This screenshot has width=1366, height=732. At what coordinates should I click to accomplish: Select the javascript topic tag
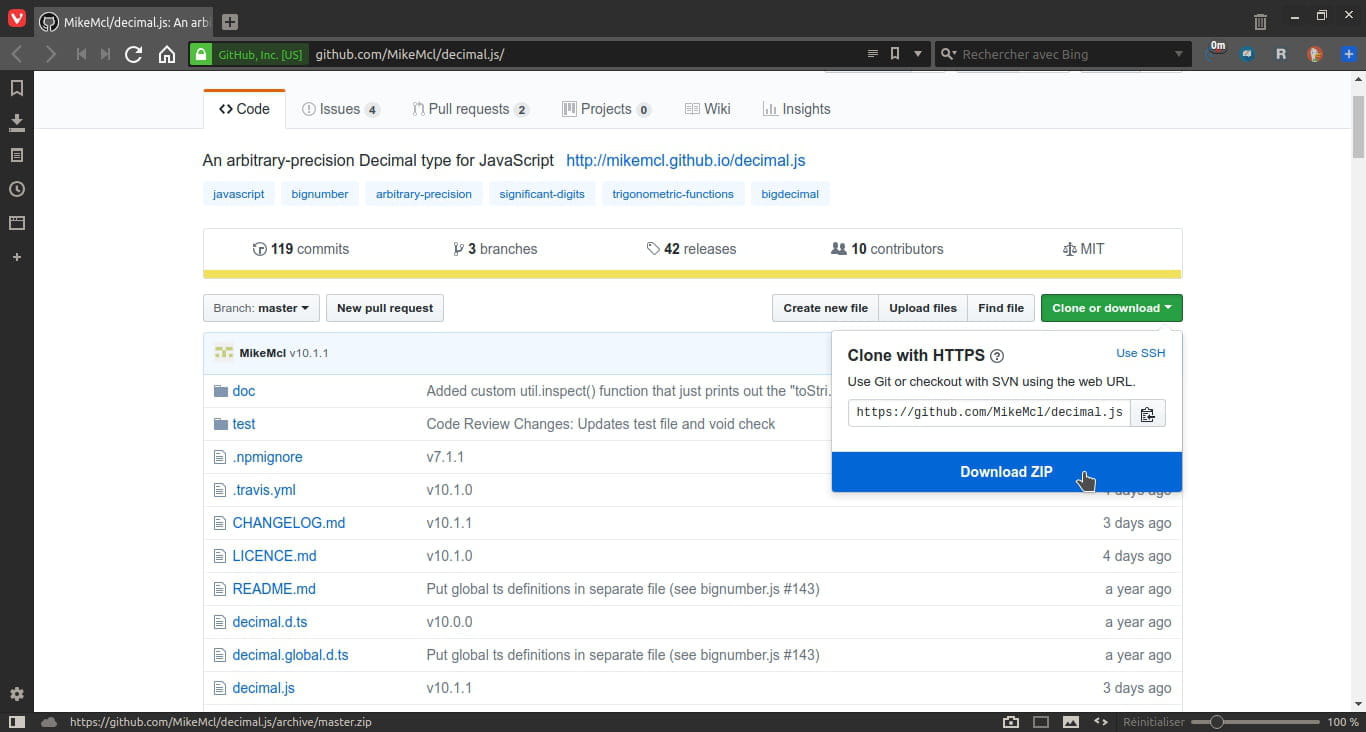[238, 194]
